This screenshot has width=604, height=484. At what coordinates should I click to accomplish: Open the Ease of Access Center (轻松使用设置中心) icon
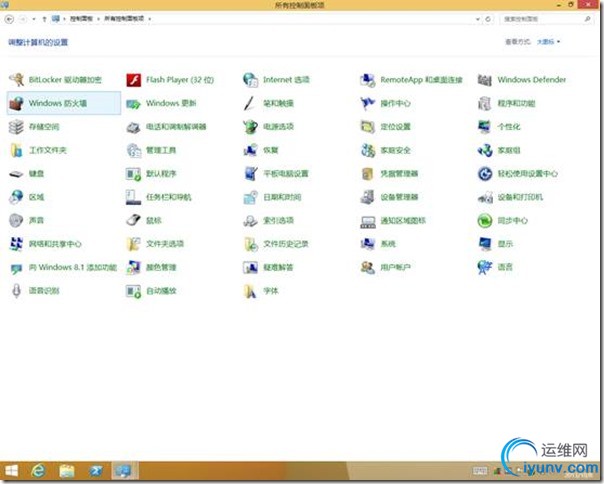pos(485,174)
